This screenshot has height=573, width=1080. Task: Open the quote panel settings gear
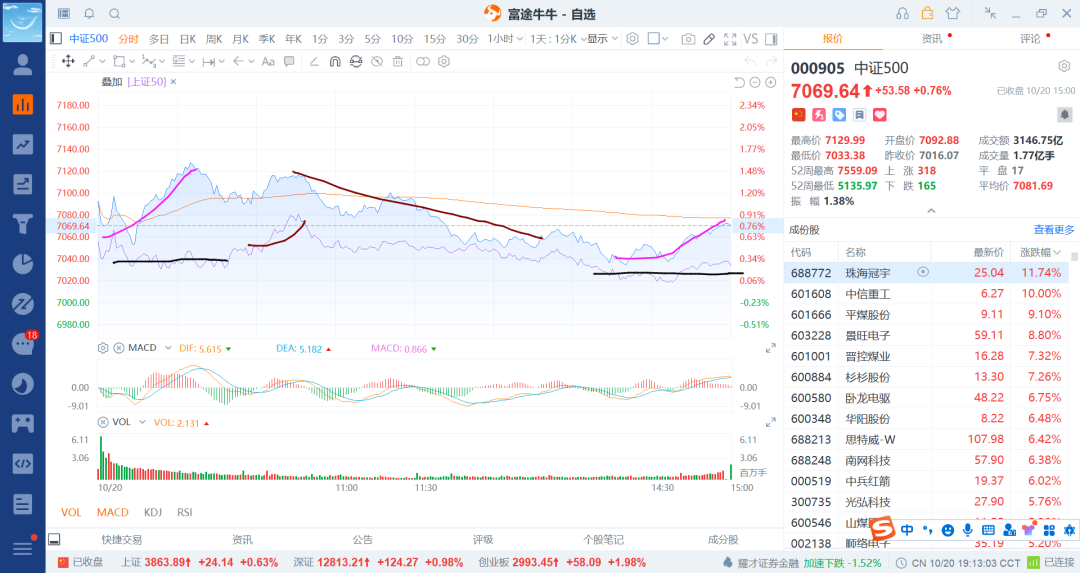(x=1064, y=66)
